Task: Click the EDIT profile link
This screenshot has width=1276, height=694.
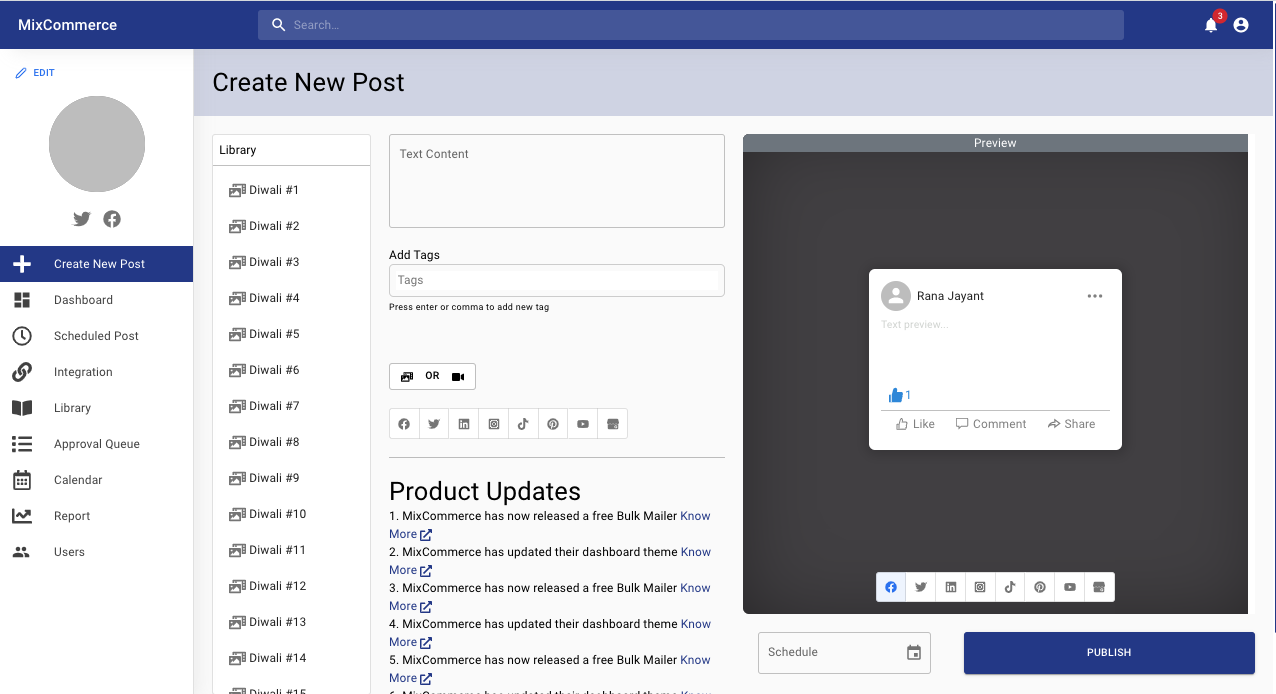Action: tap(35, 73)
